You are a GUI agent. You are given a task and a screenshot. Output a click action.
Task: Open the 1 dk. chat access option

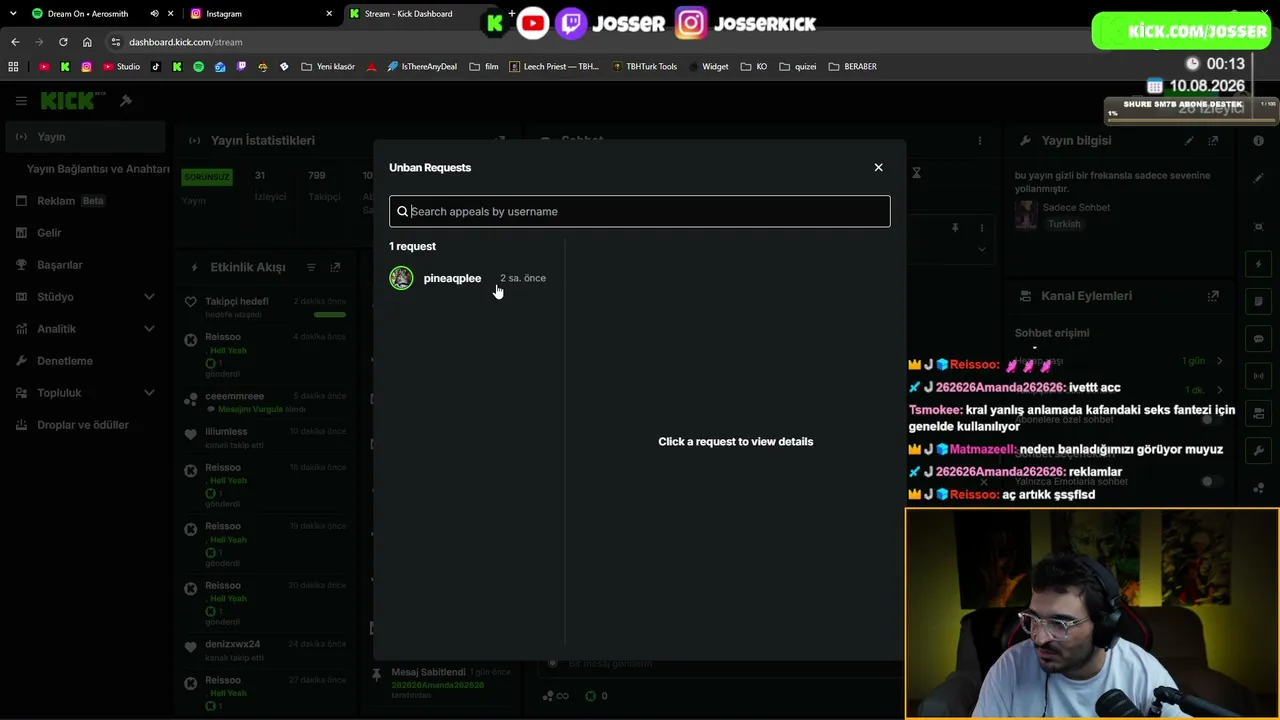[1204, 390]
